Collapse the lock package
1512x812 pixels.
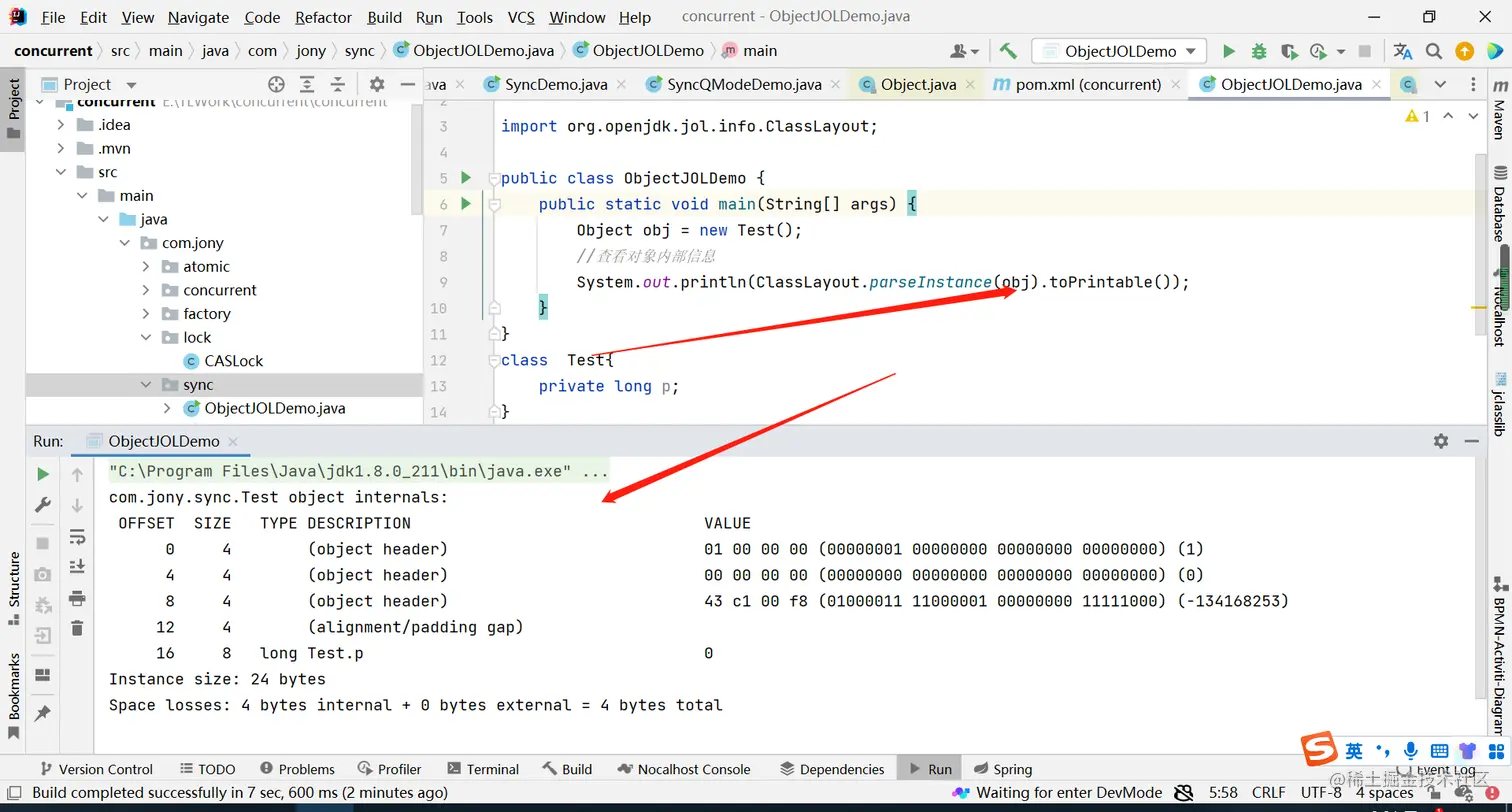pos(146,338)
